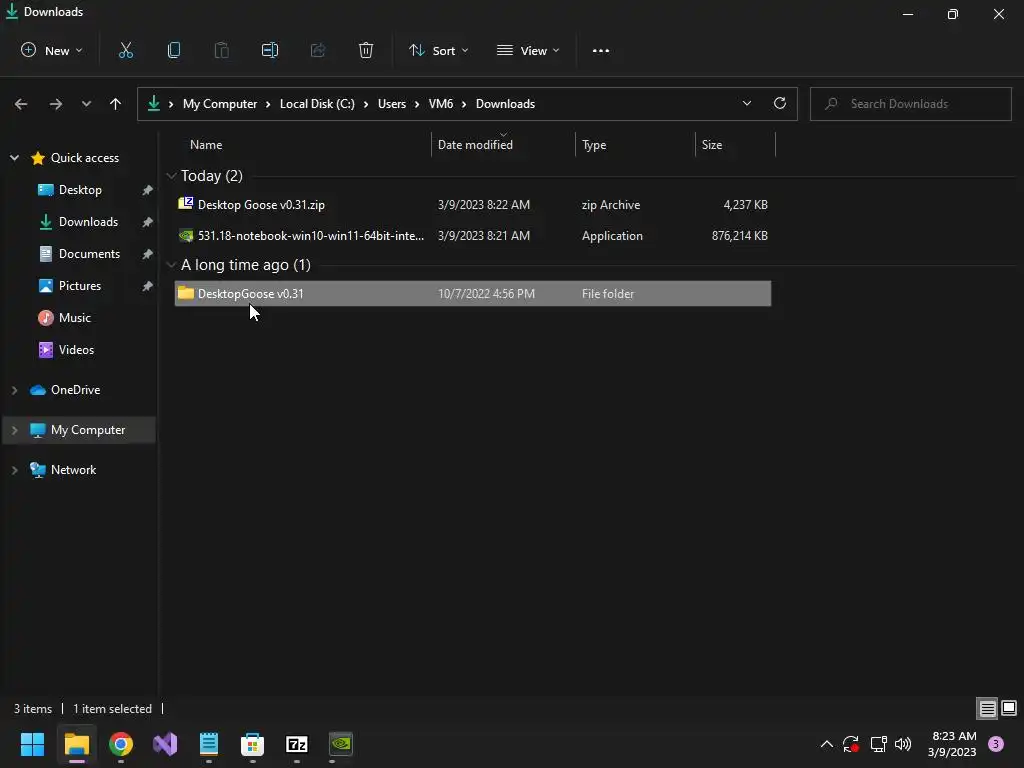
Task: Click the network tray icon
Action: (878, 744)
